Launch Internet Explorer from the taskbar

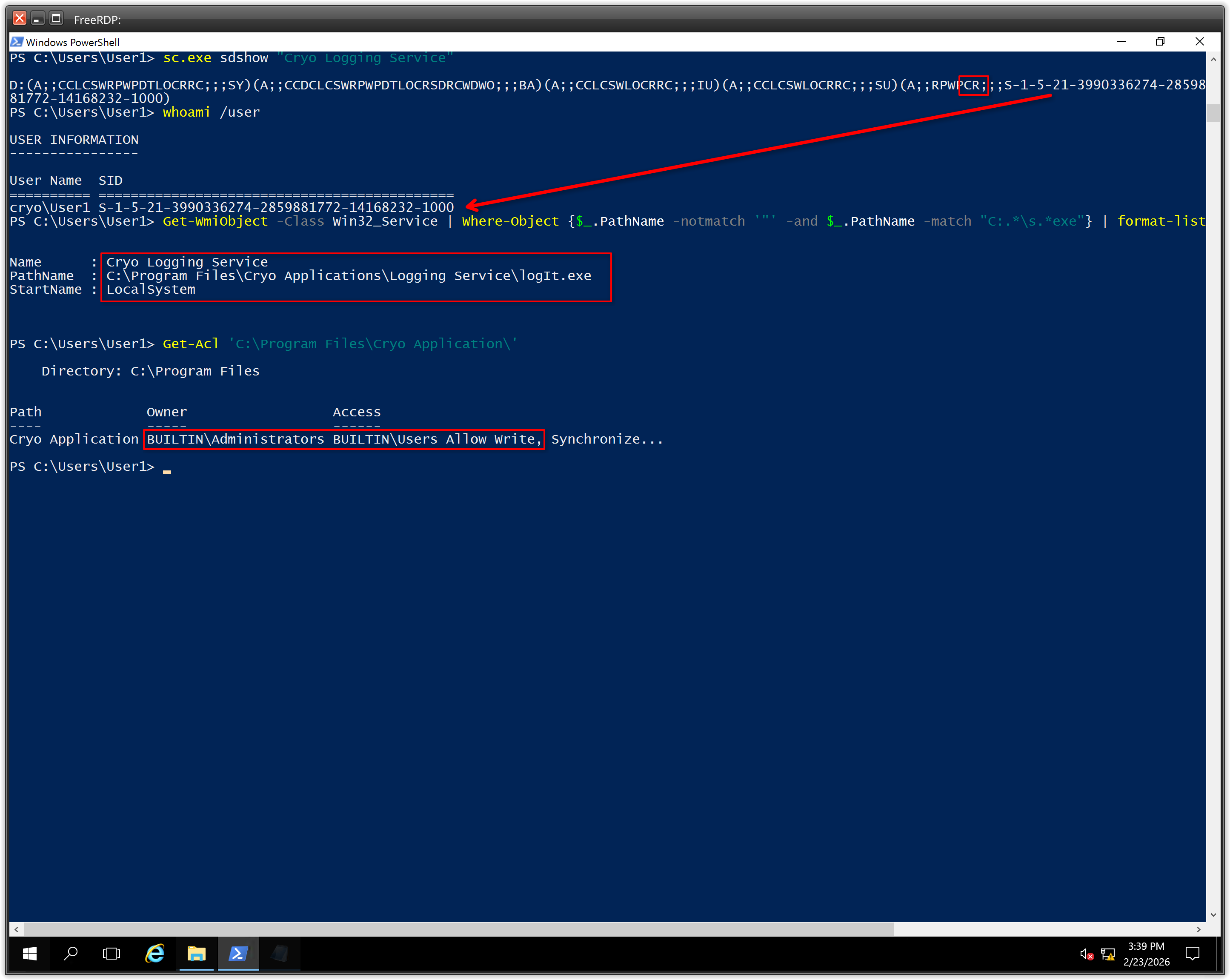(x=154, y=953)
